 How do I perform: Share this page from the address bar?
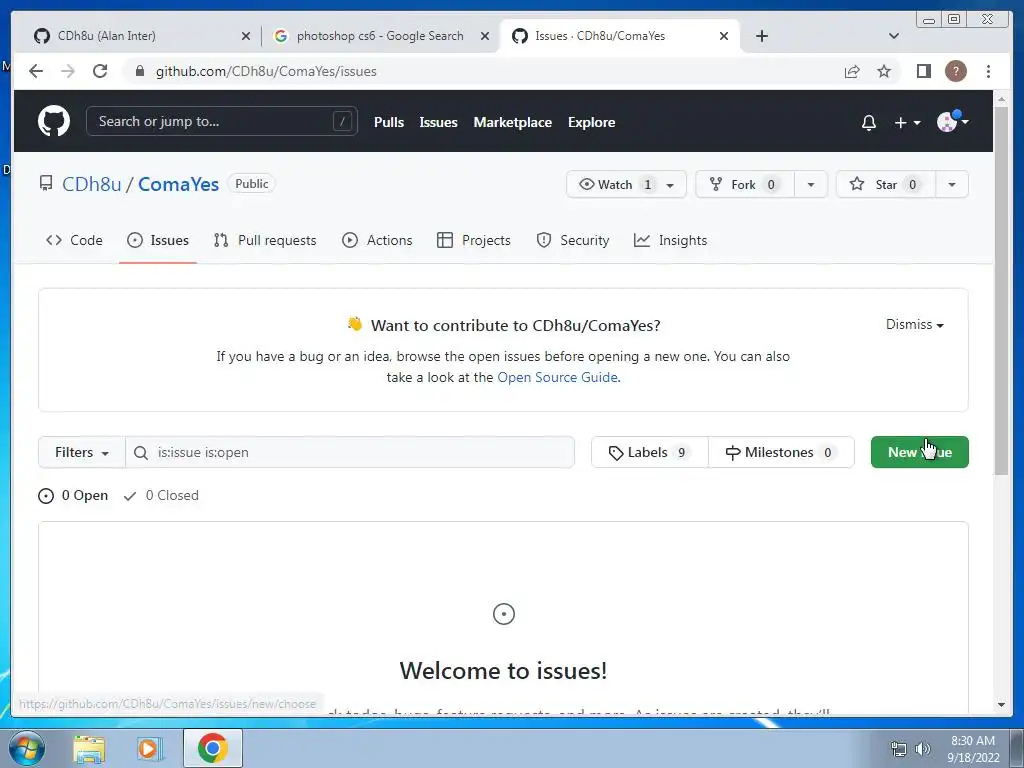(x=852, y=71)
